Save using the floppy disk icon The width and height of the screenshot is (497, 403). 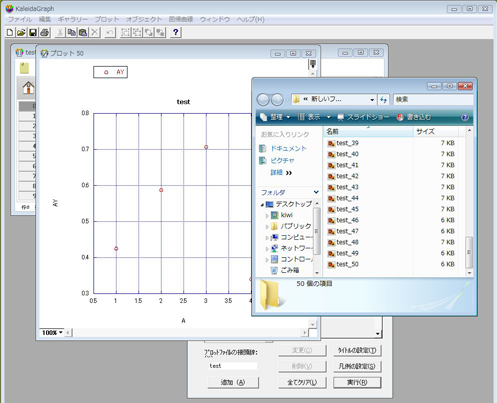(33, 32)
